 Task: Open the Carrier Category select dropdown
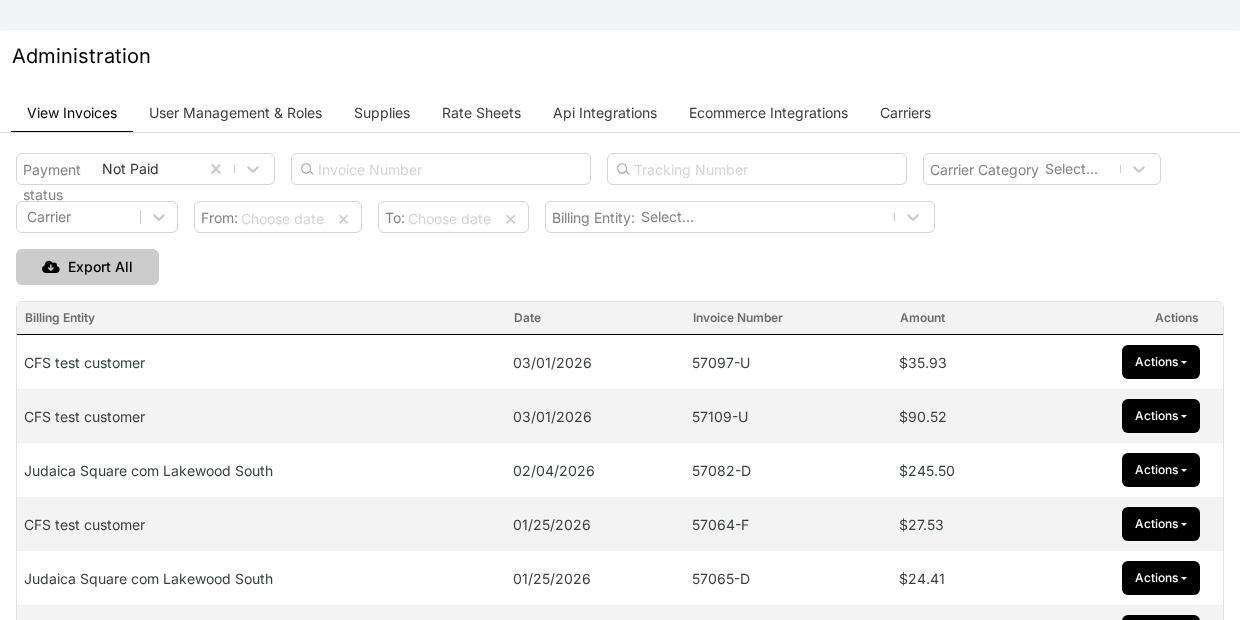1139,169
